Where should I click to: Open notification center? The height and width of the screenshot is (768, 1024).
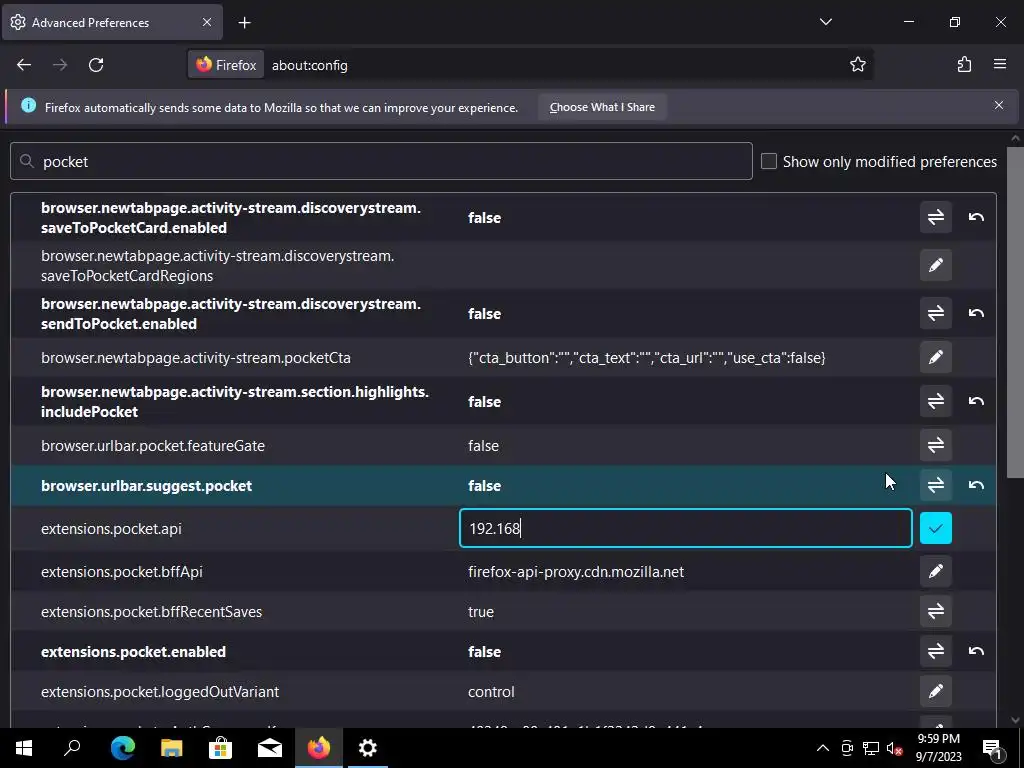[992, 748]
